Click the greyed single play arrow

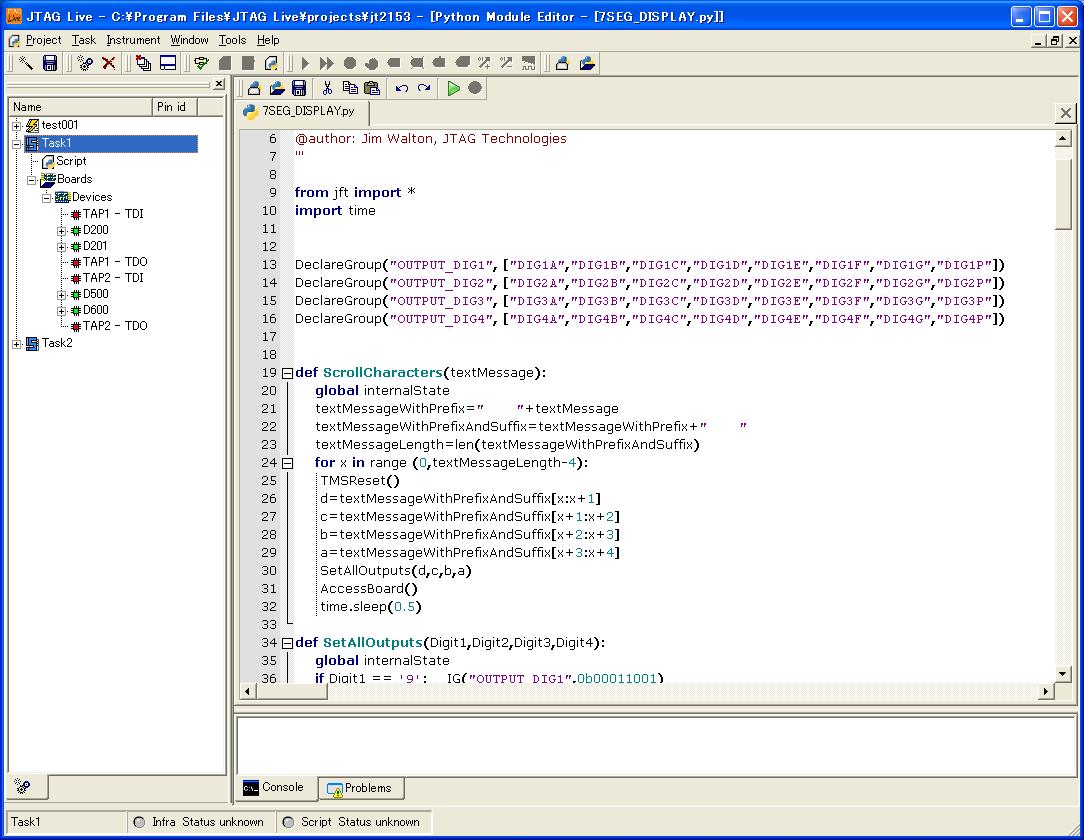click(305, 64)
